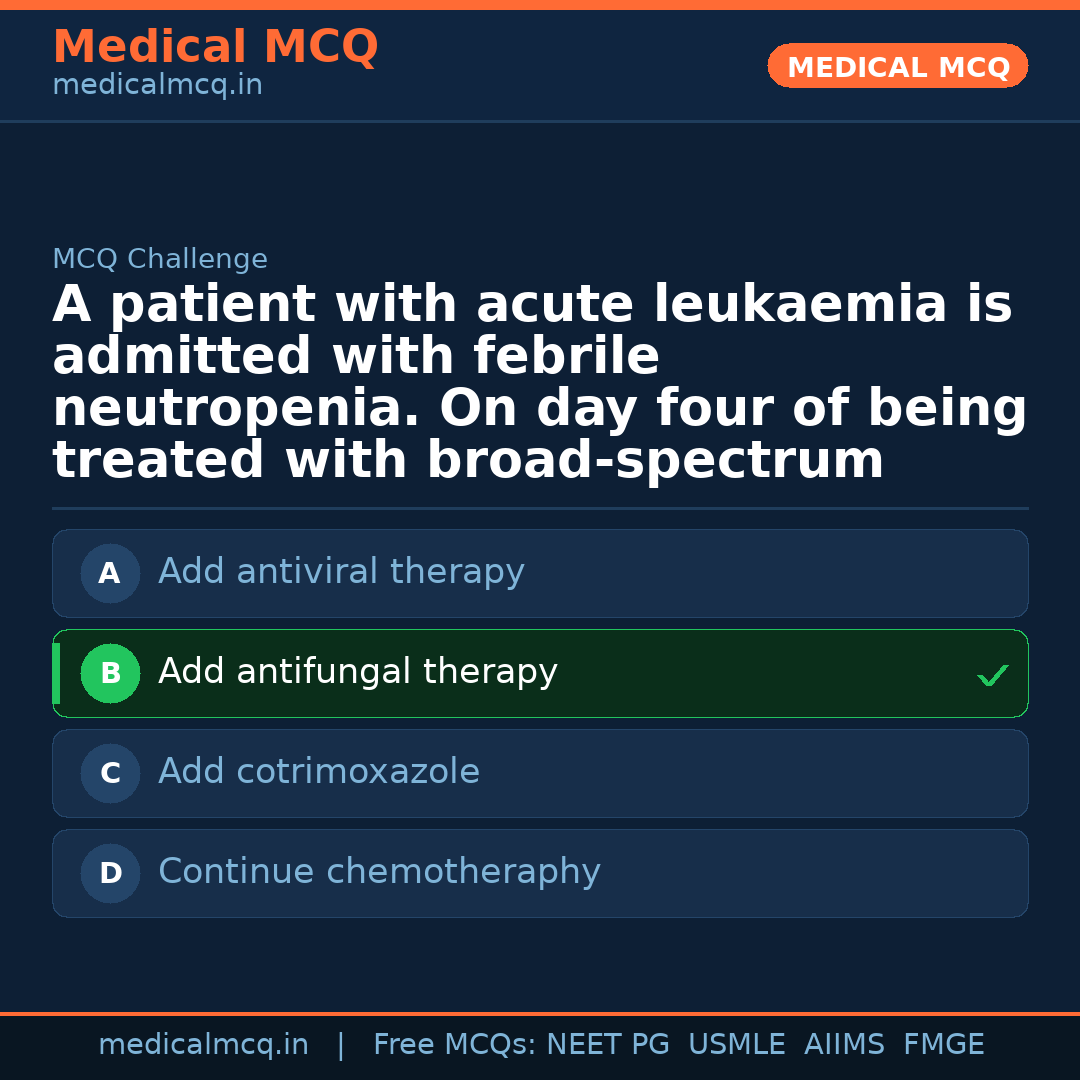This screenshot has width=1080, height=1080.
Task: Click the orange 'Medical MCQ' header title
Action: 215,47
